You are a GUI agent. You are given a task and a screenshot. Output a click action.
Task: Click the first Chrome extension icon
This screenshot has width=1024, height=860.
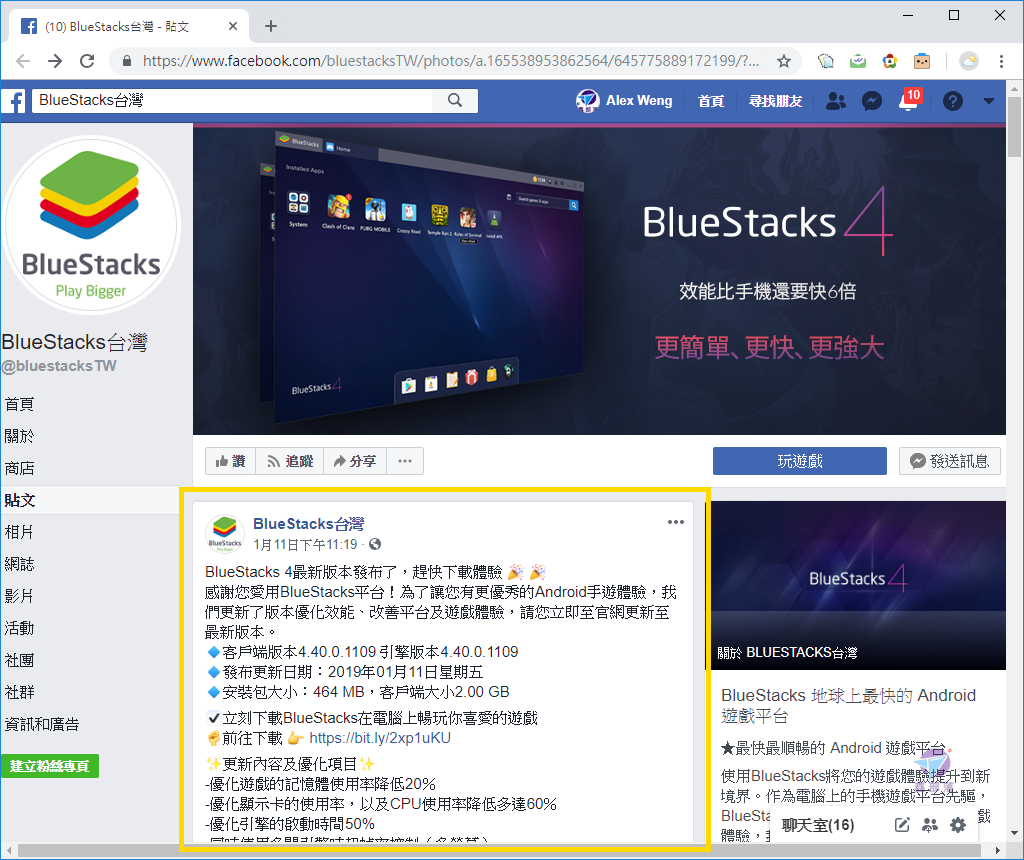point(825,61)
